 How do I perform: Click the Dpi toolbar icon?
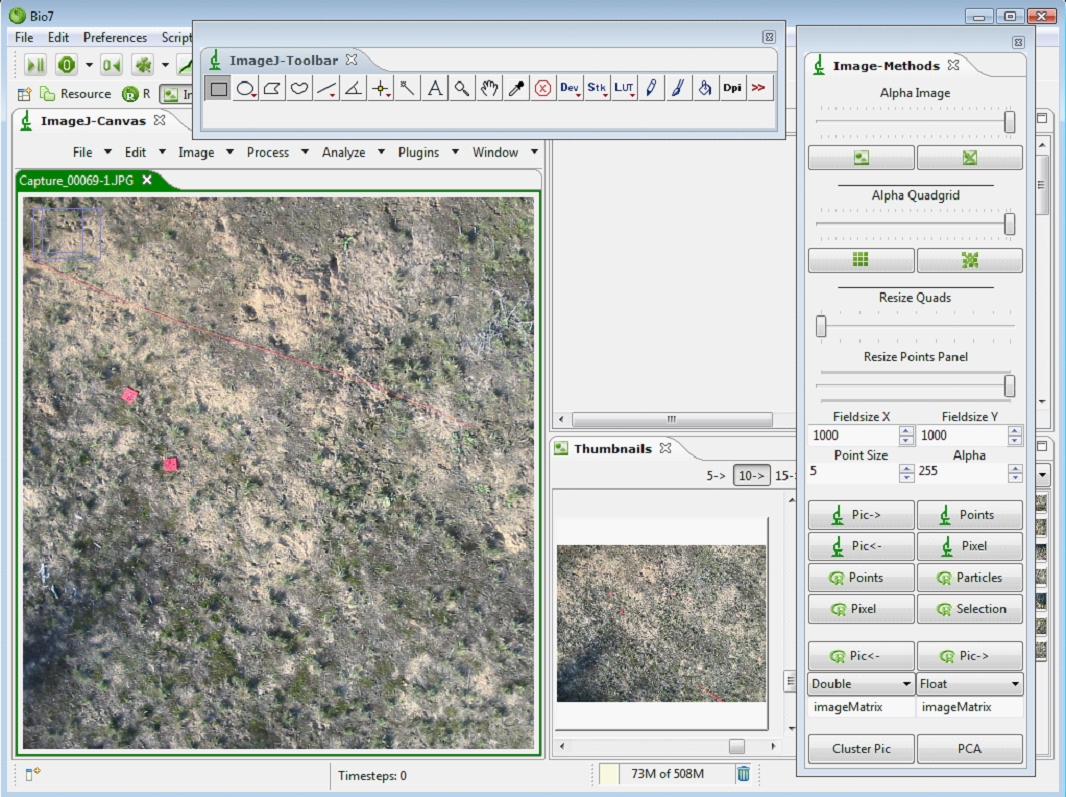(x=732, y=88)
